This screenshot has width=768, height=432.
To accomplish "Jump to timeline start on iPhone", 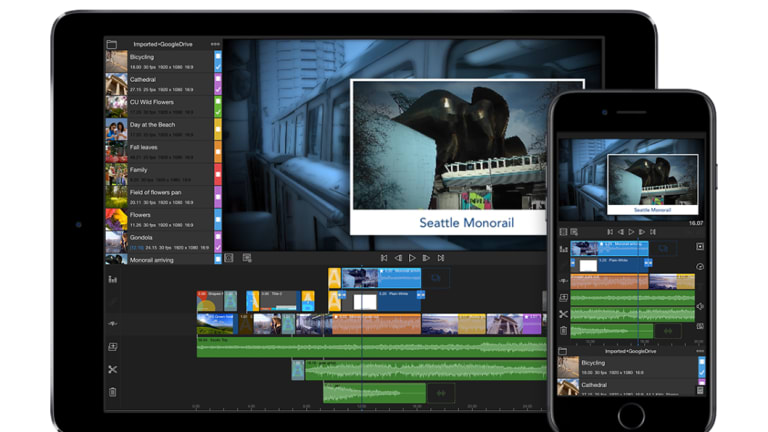I will pos(610,232).
